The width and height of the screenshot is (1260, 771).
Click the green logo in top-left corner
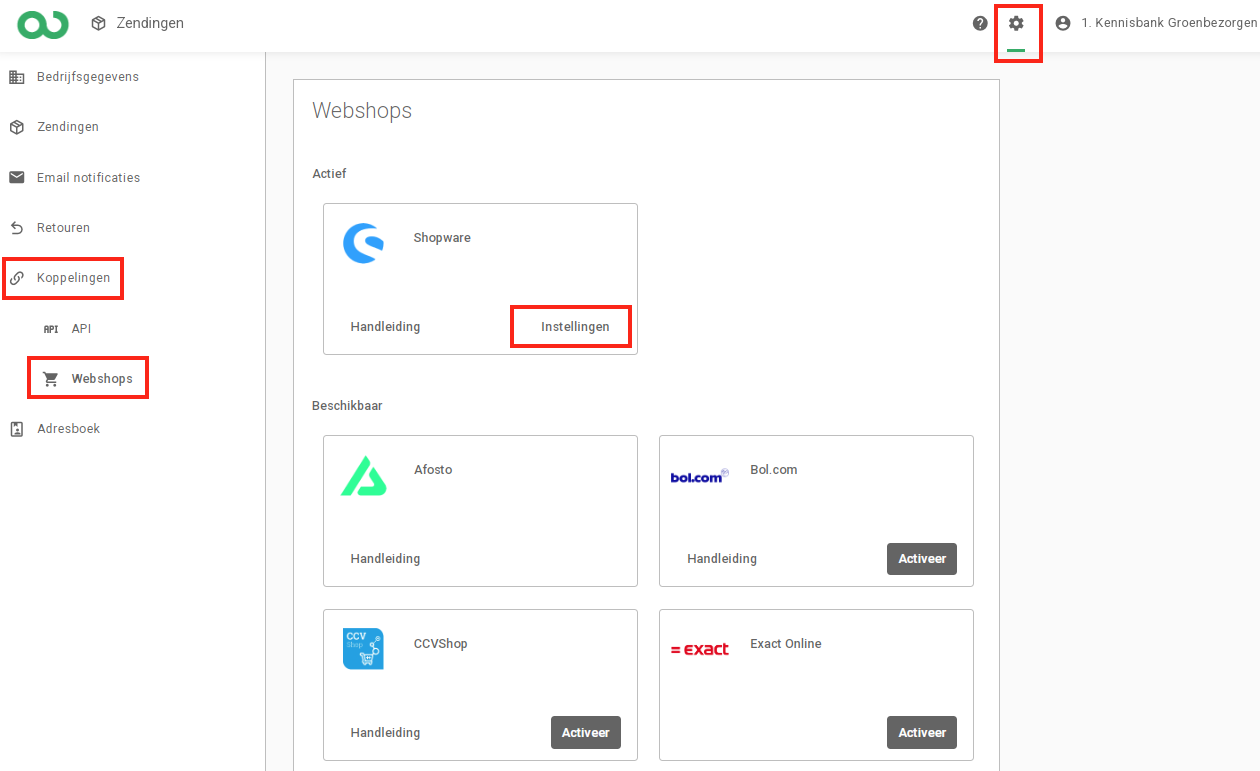[x=43, y=24]
